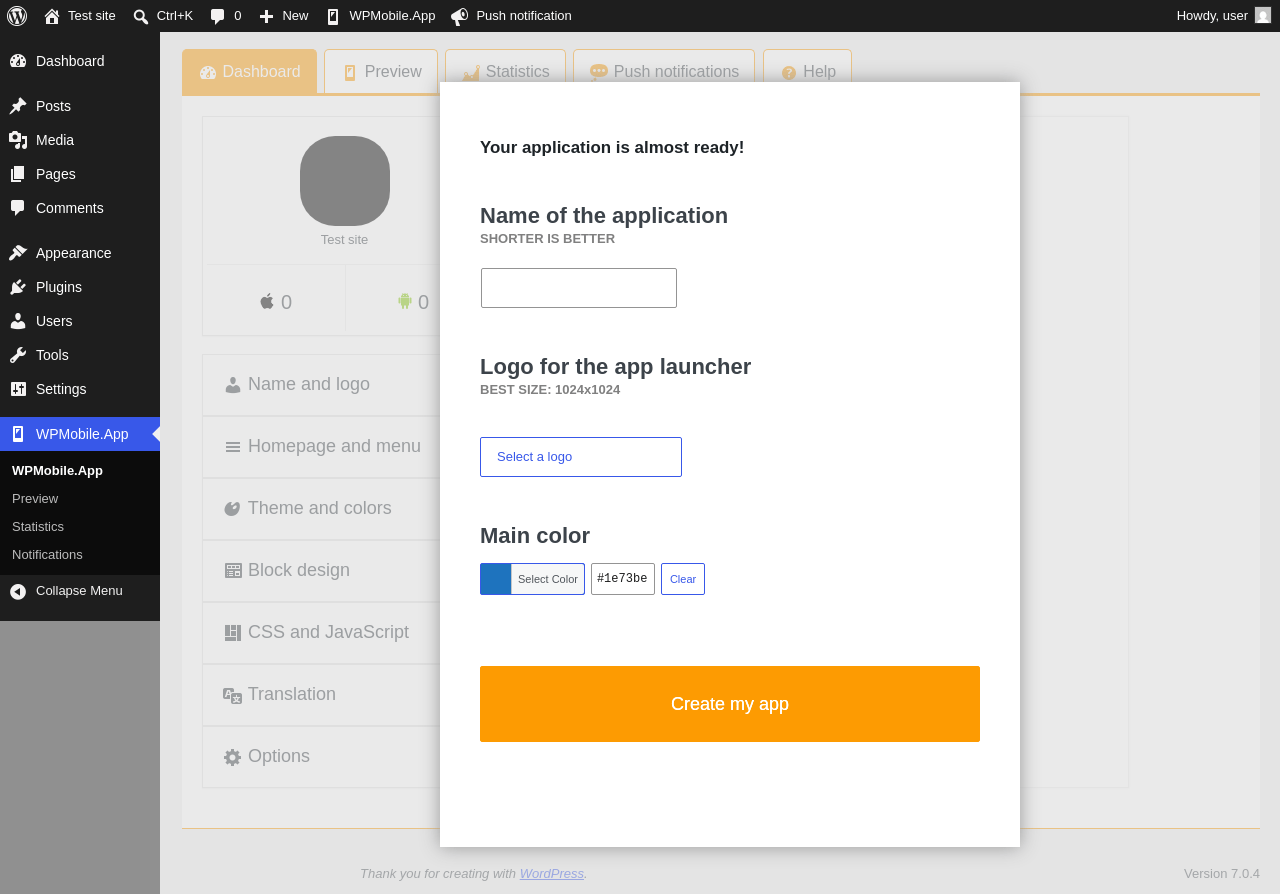Image resolution: width=1280 pixels, height=894 pixels.
Task: Open the Settings menu in the sidebar
Action: coord(80,389)
